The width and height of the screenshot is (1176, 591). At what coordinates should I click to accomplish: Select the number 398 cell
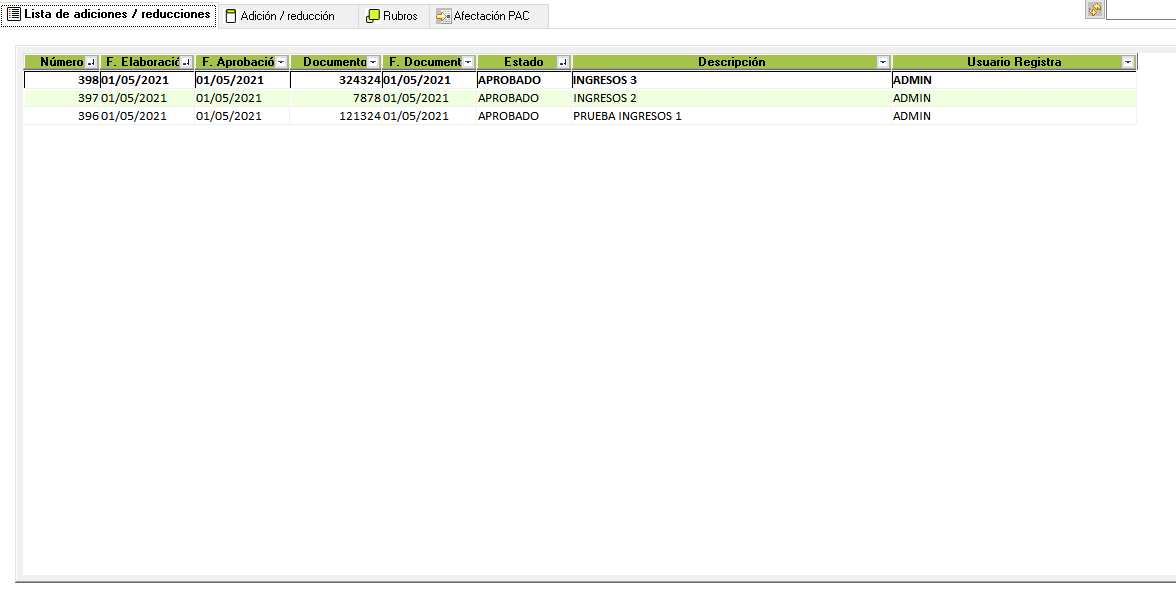pyautogui.click(x=62, y=80)
